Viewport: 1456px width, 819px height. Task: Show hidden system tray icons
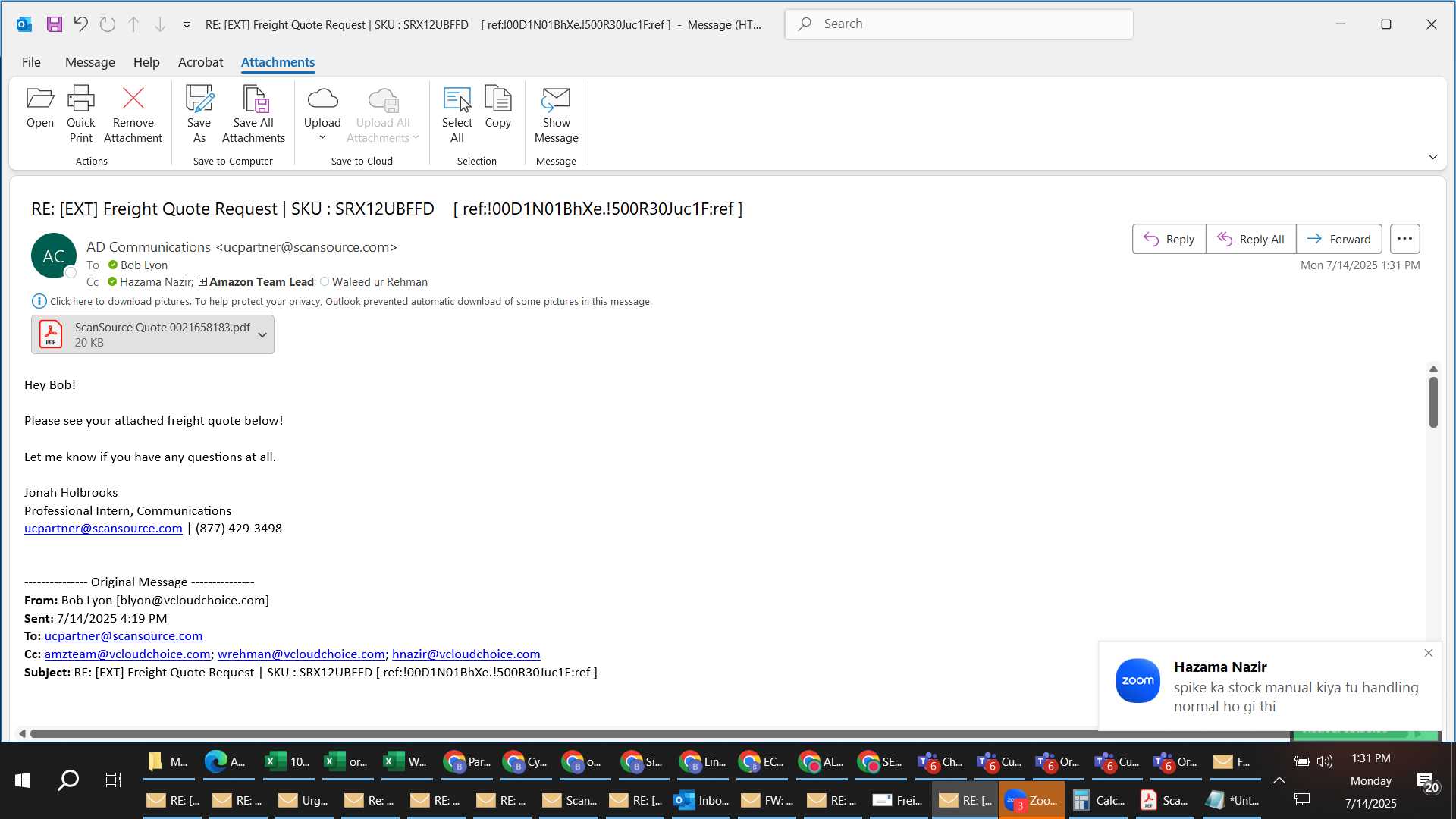click(x=1279, y=780)
